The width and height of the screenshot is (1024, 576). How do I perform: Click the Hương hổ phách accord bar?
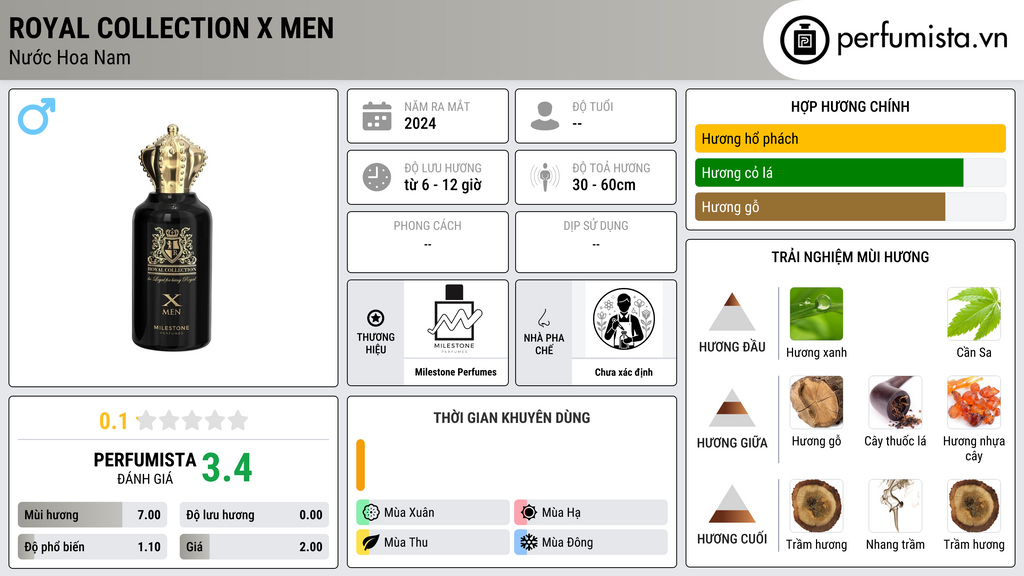point(850,138)
